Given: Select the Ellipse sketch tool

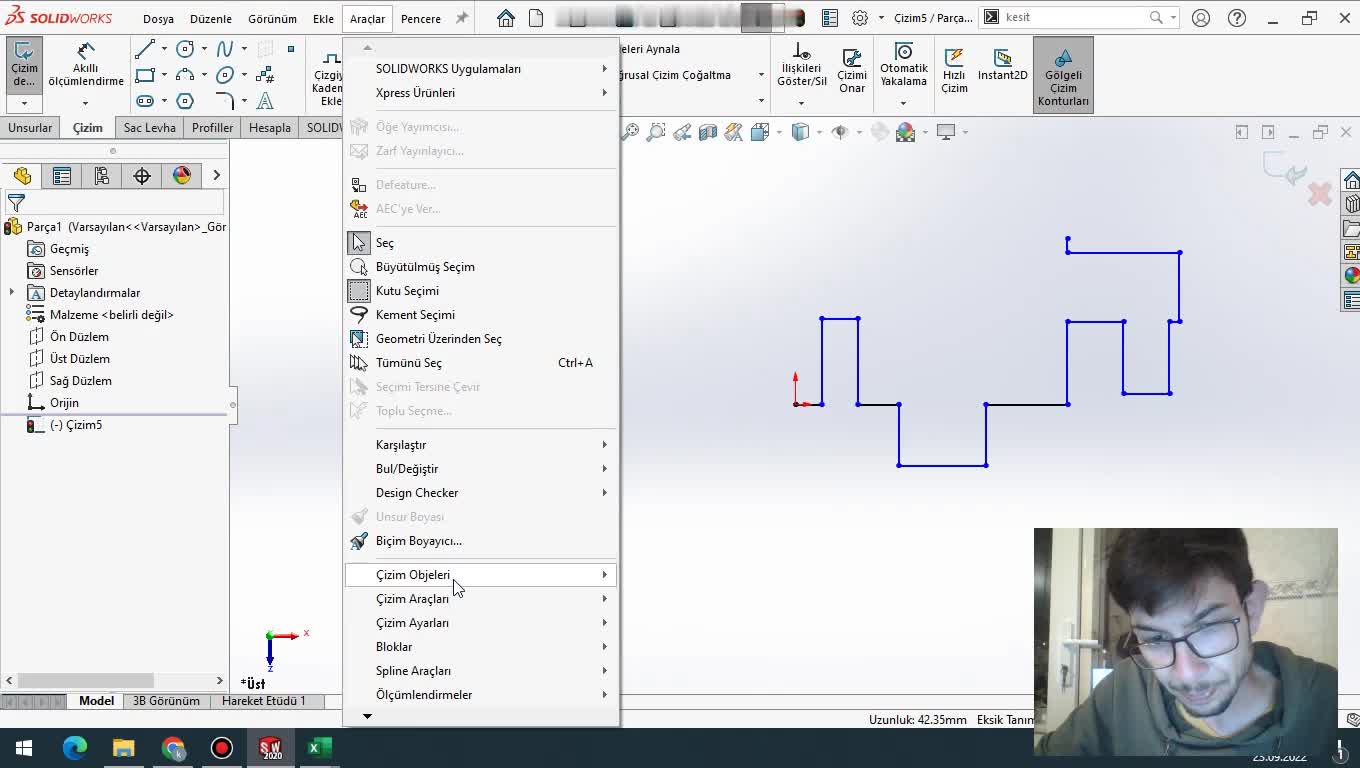Looking at the screenshot, I should coord(225,75).
